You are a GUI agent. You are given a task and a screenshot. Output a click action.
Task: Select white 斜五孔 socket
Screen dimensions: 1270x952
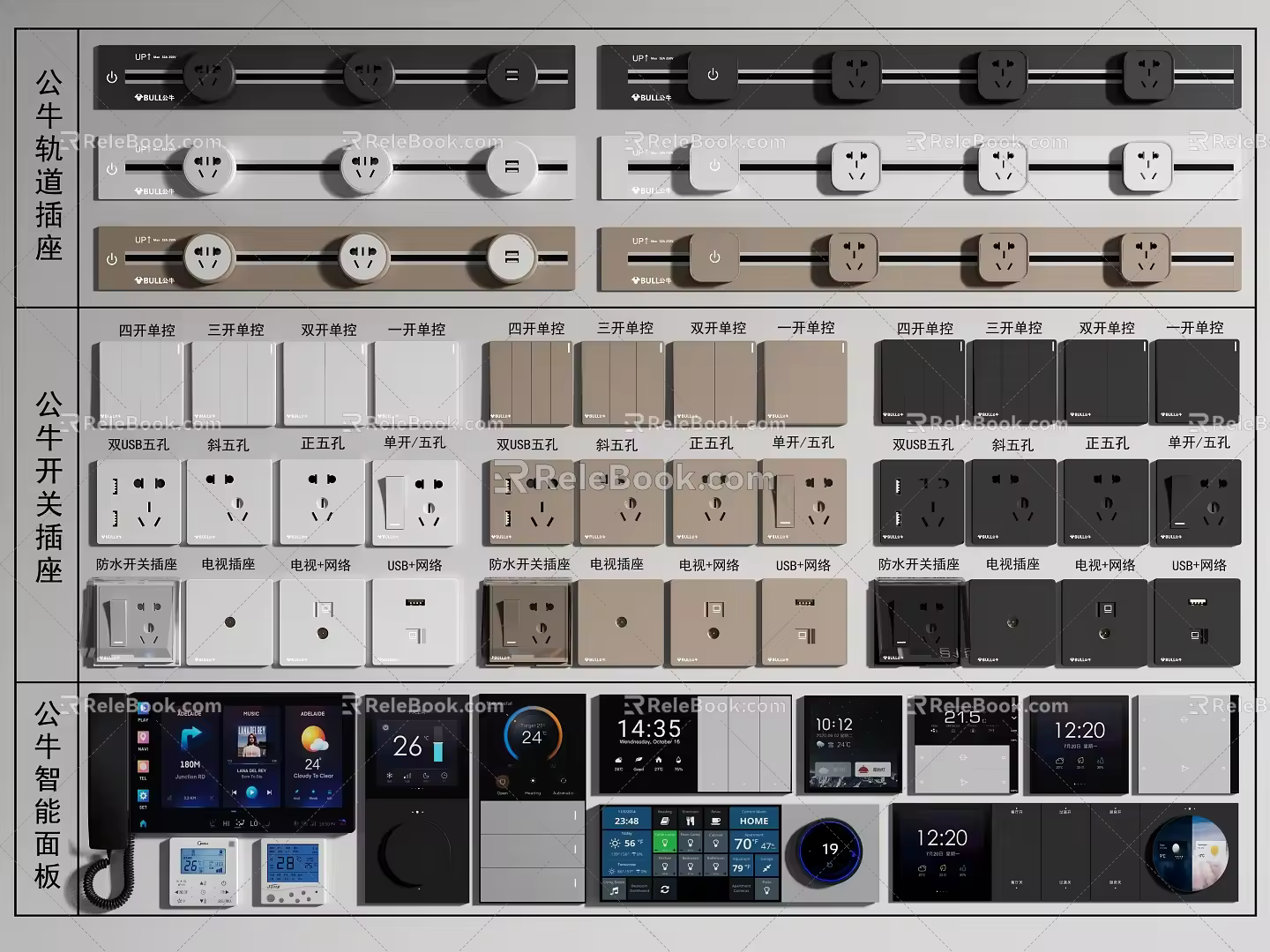[x=229, y=501]
